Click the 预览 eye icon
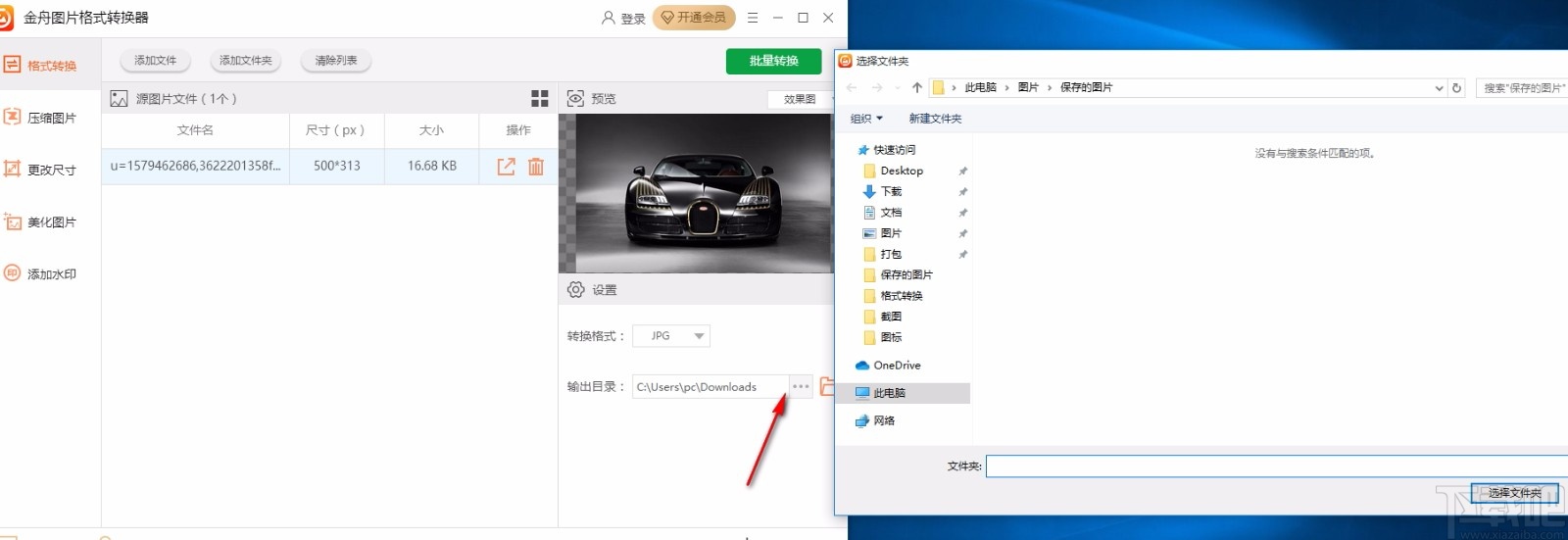Screen dimensions: 1568x540 coord(576,99)
